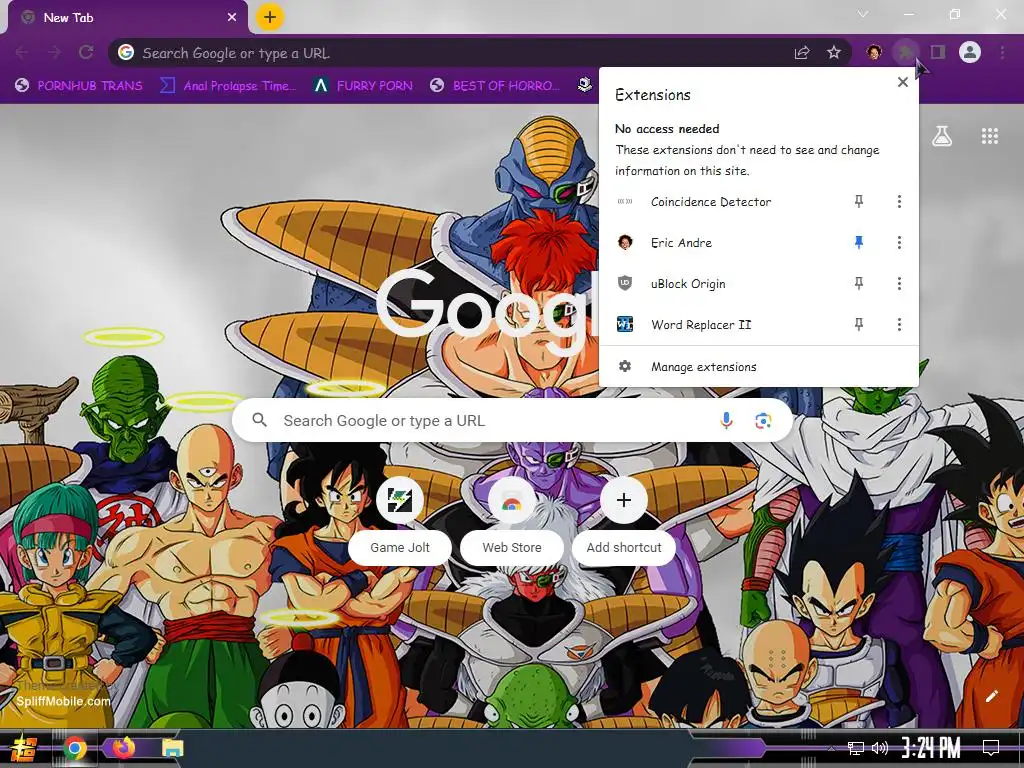Screen dimensions: 1024x768
Task: Open the Game Jolt shortcut
Action: (x=400, y=520)
